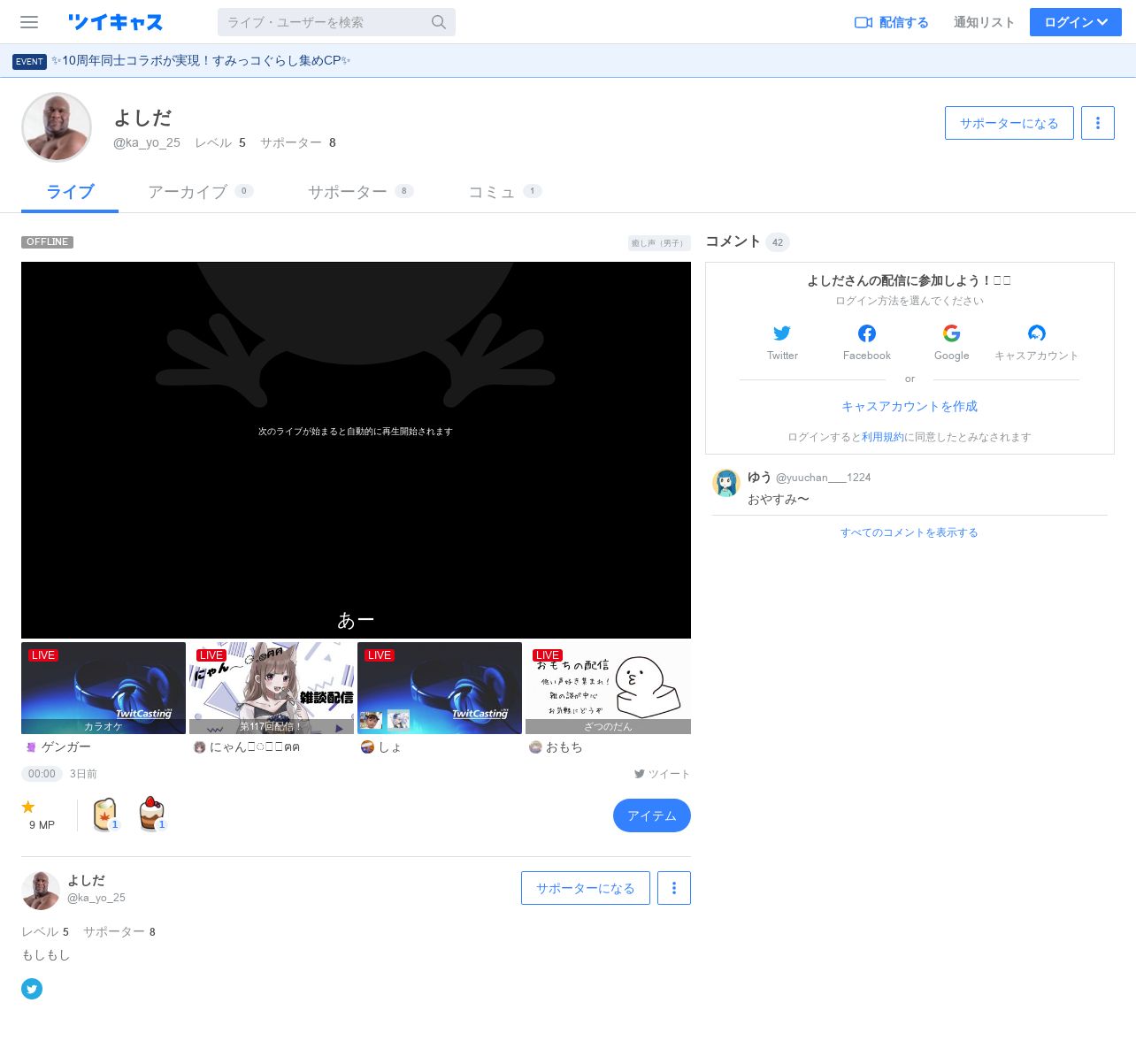This screenshot has width=1136, height=1064.
Task: Click the 癒し声（男子）category tag
Action: [x=659, y=243]
